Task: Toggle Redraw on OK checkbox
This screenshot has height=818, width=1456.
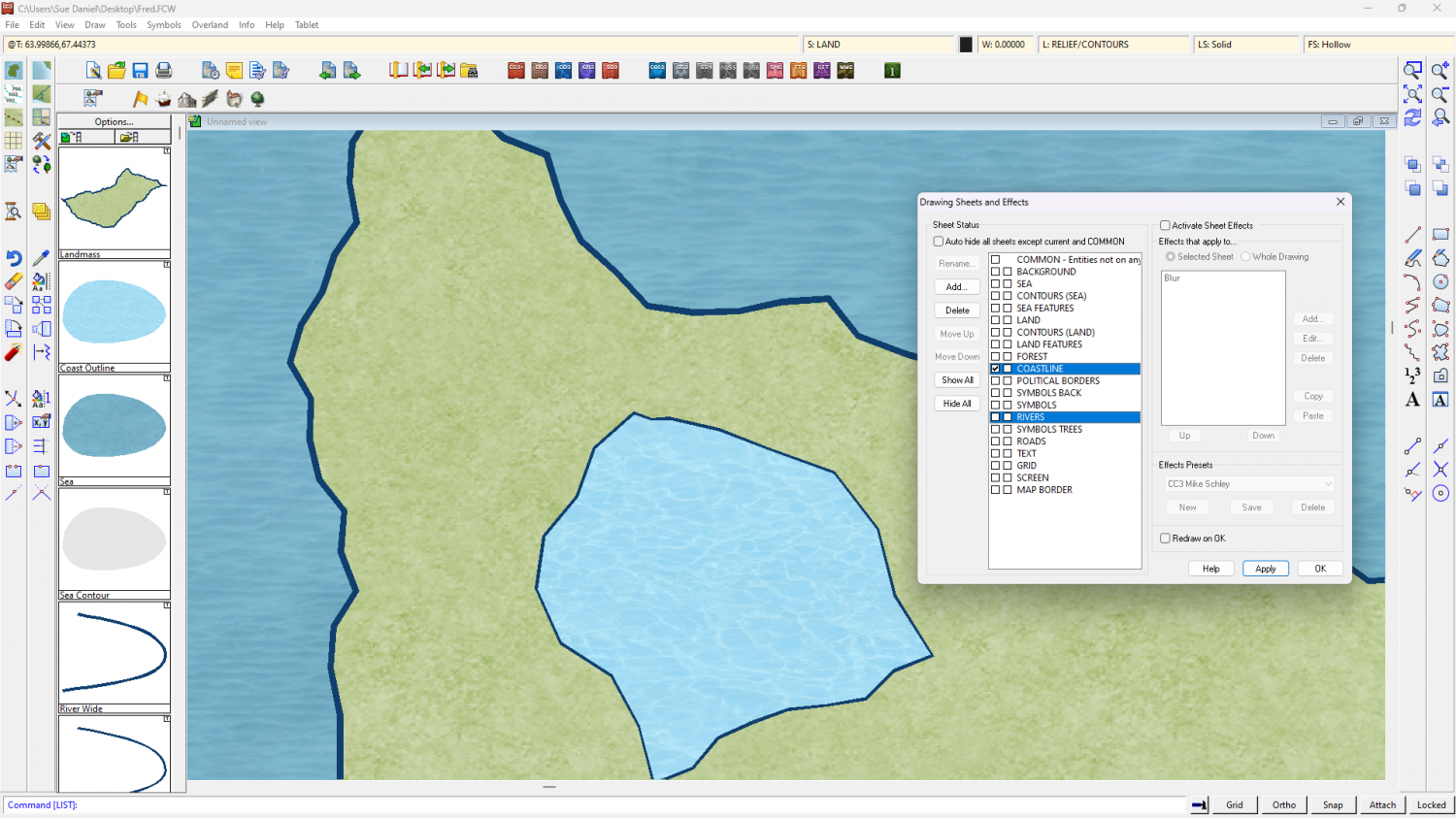Action: pyautogui.click(x=1165, y=539)
